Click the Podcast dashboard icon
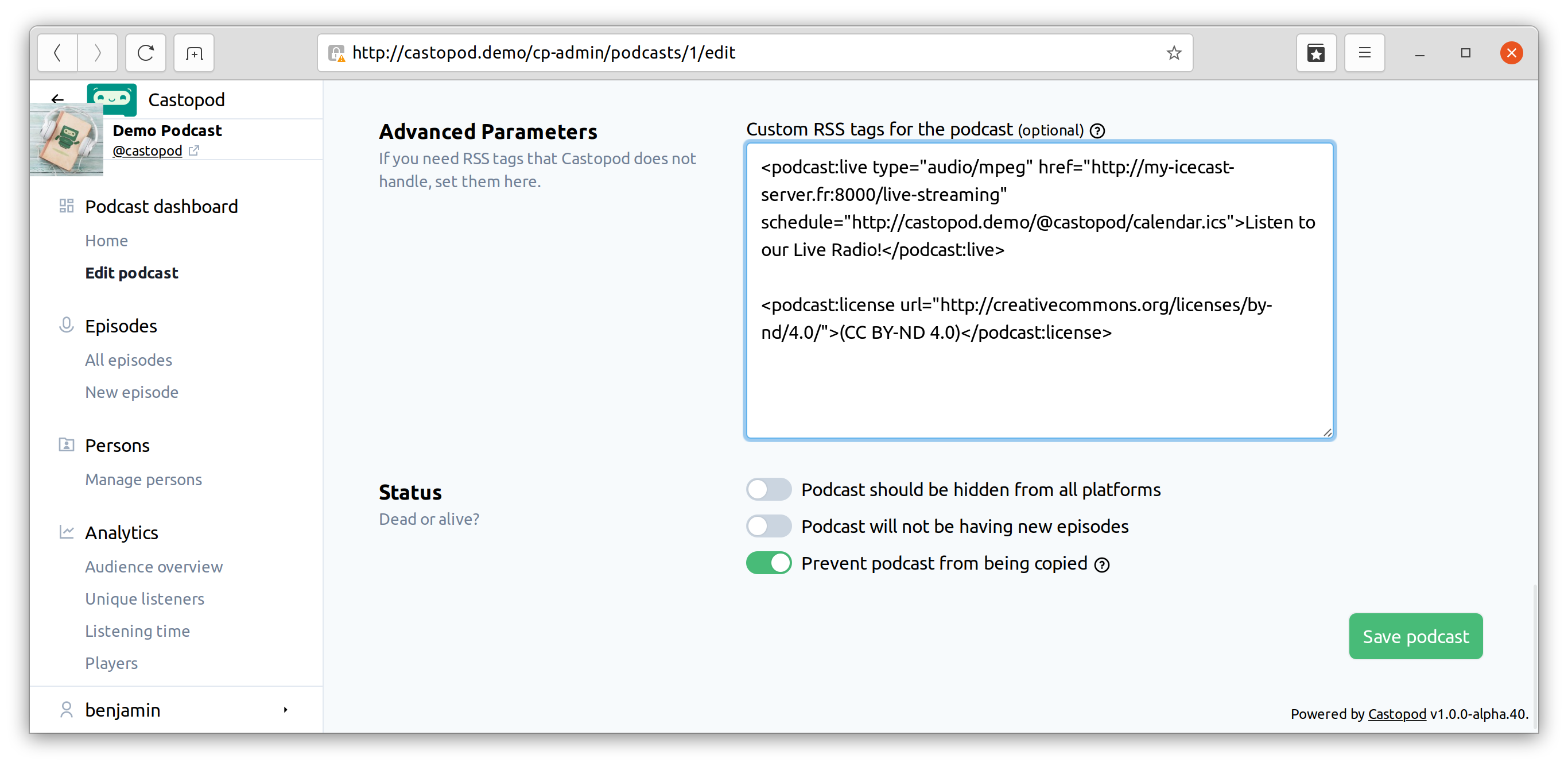1568x766 pixels. tap(67, 206)
